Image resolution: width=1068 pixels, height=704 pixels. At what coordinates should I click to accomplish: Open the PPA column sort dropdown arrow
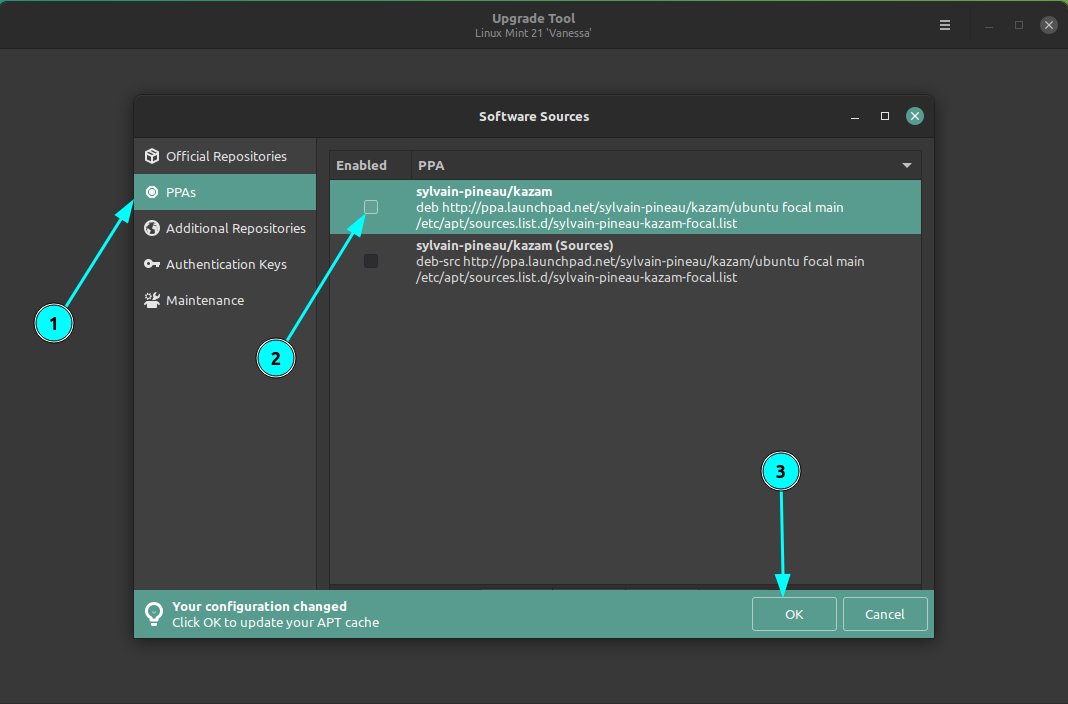click(907, 165)
